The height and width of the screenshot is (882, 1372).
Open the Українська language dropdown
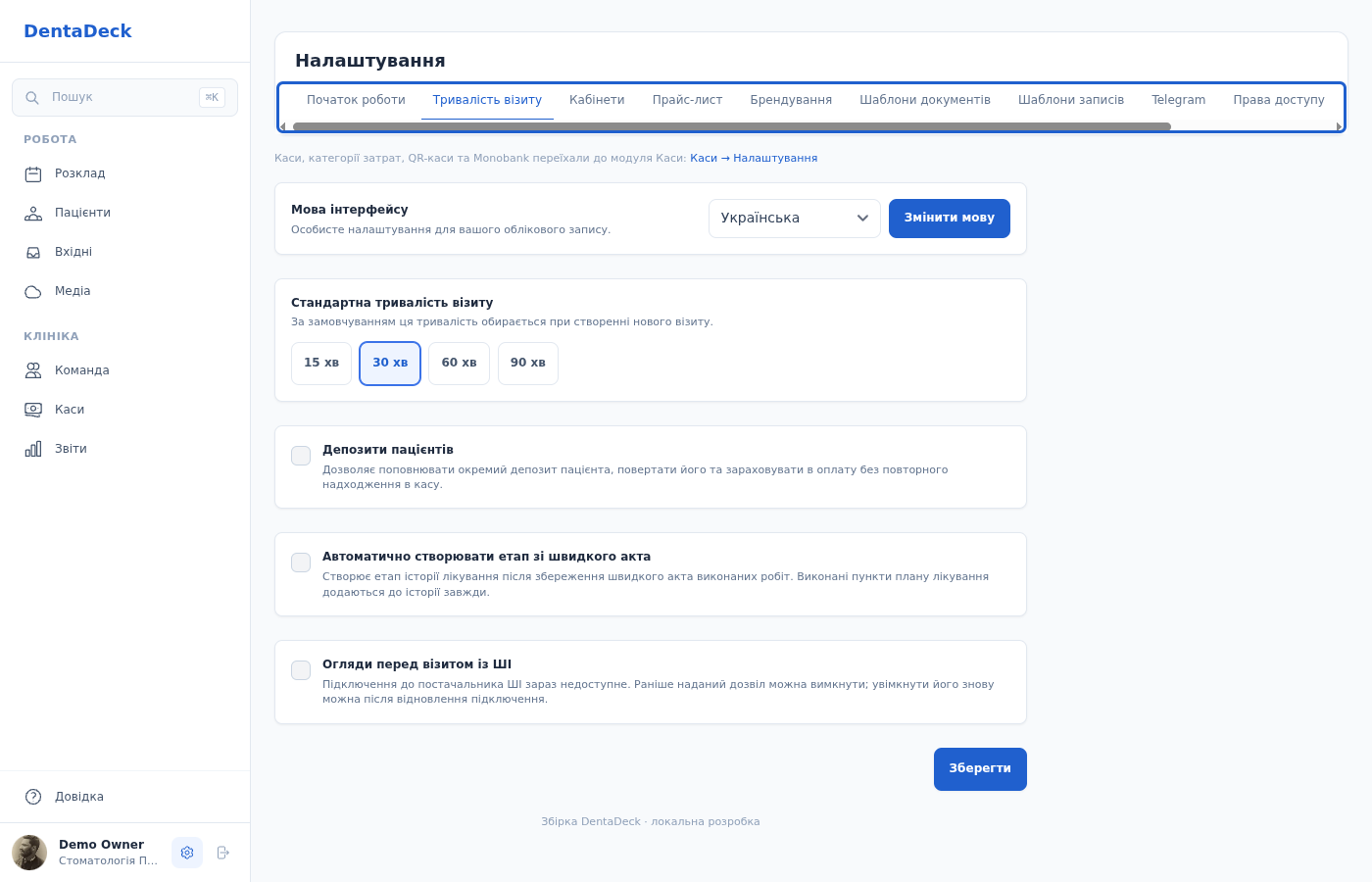795,219
